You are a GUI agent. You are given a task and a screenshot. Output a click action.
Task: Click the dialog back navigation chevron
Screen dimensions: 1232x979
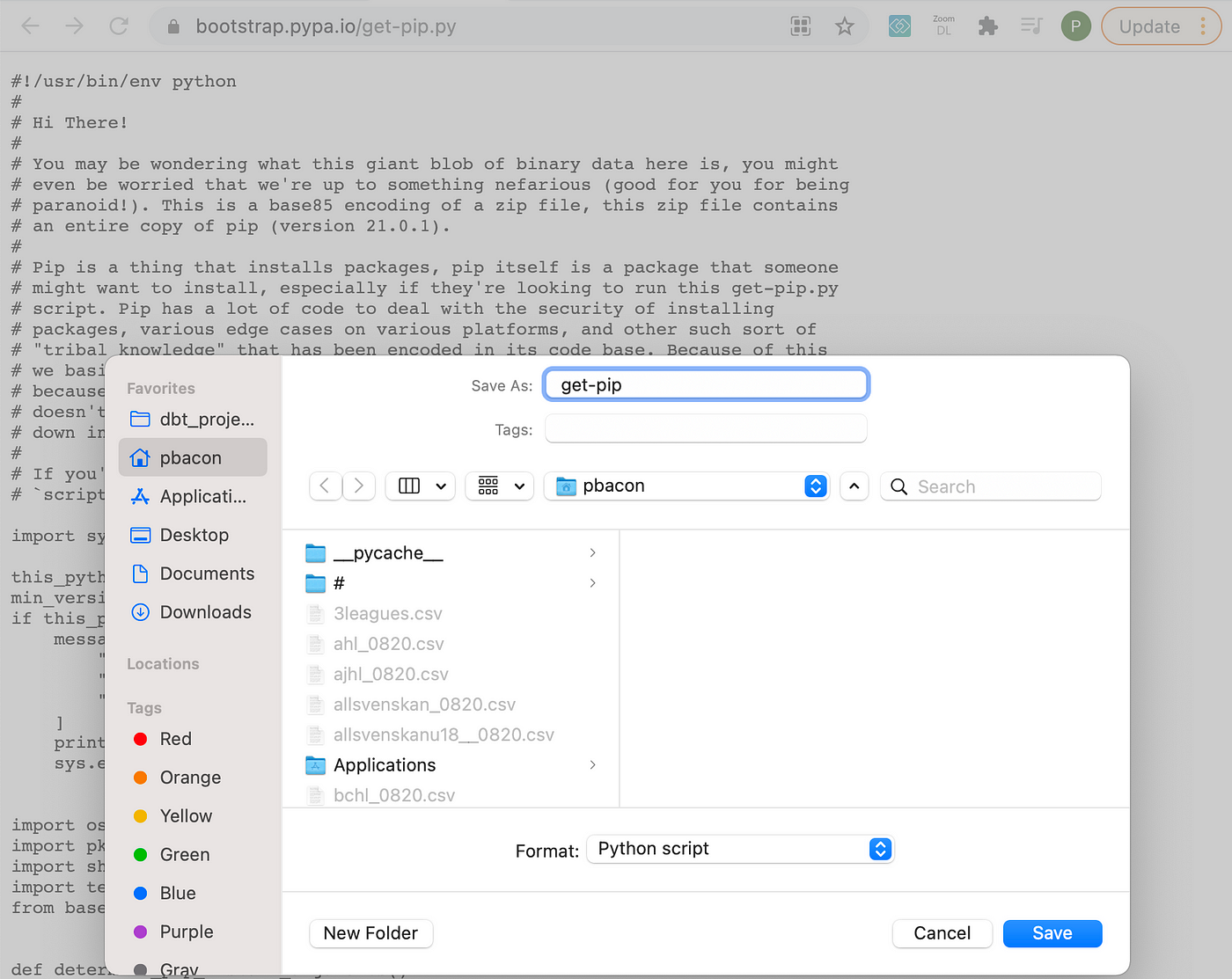click(326, 486)
